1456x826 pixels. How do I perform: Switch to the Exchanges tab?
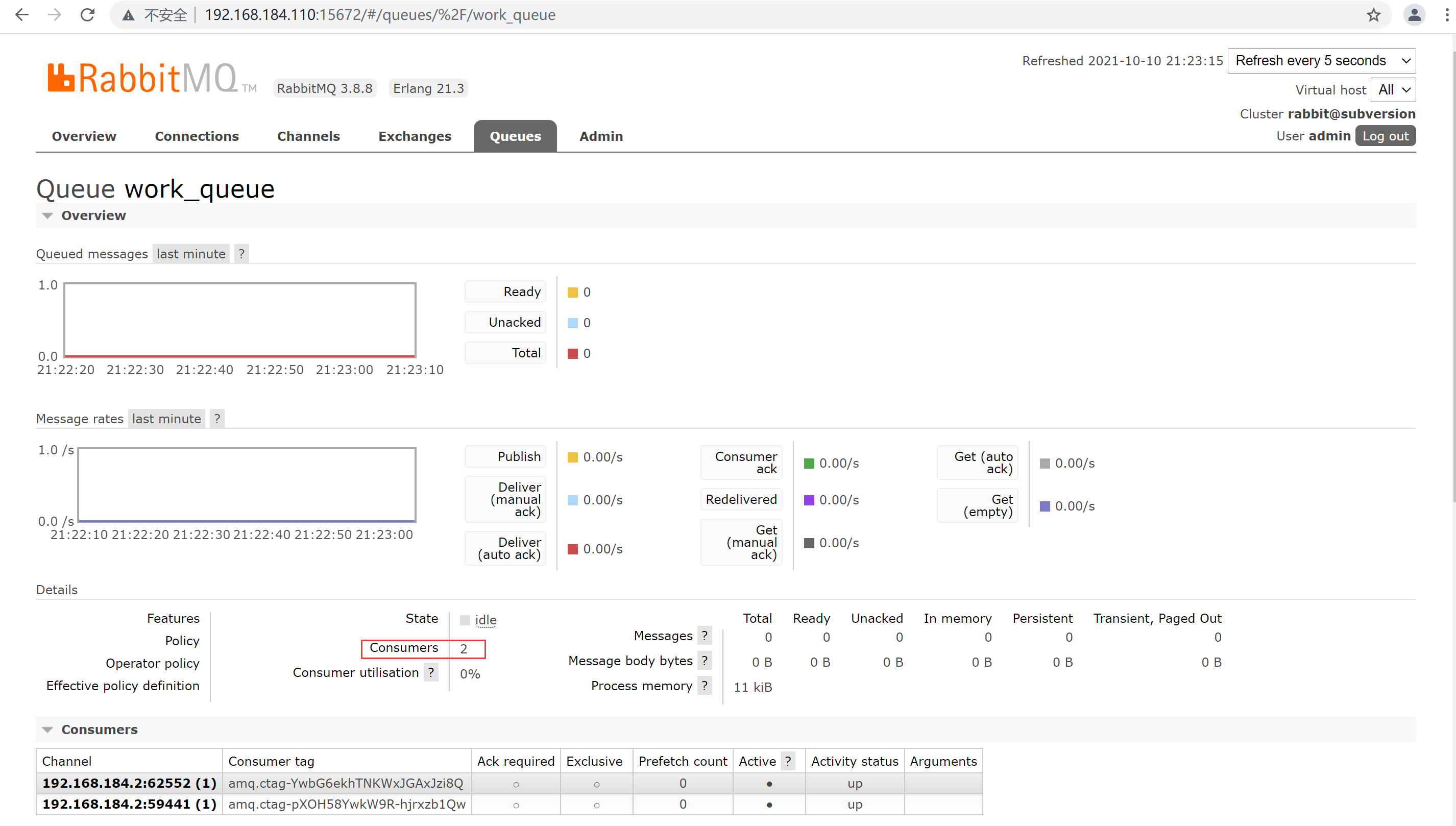[415, 136]
